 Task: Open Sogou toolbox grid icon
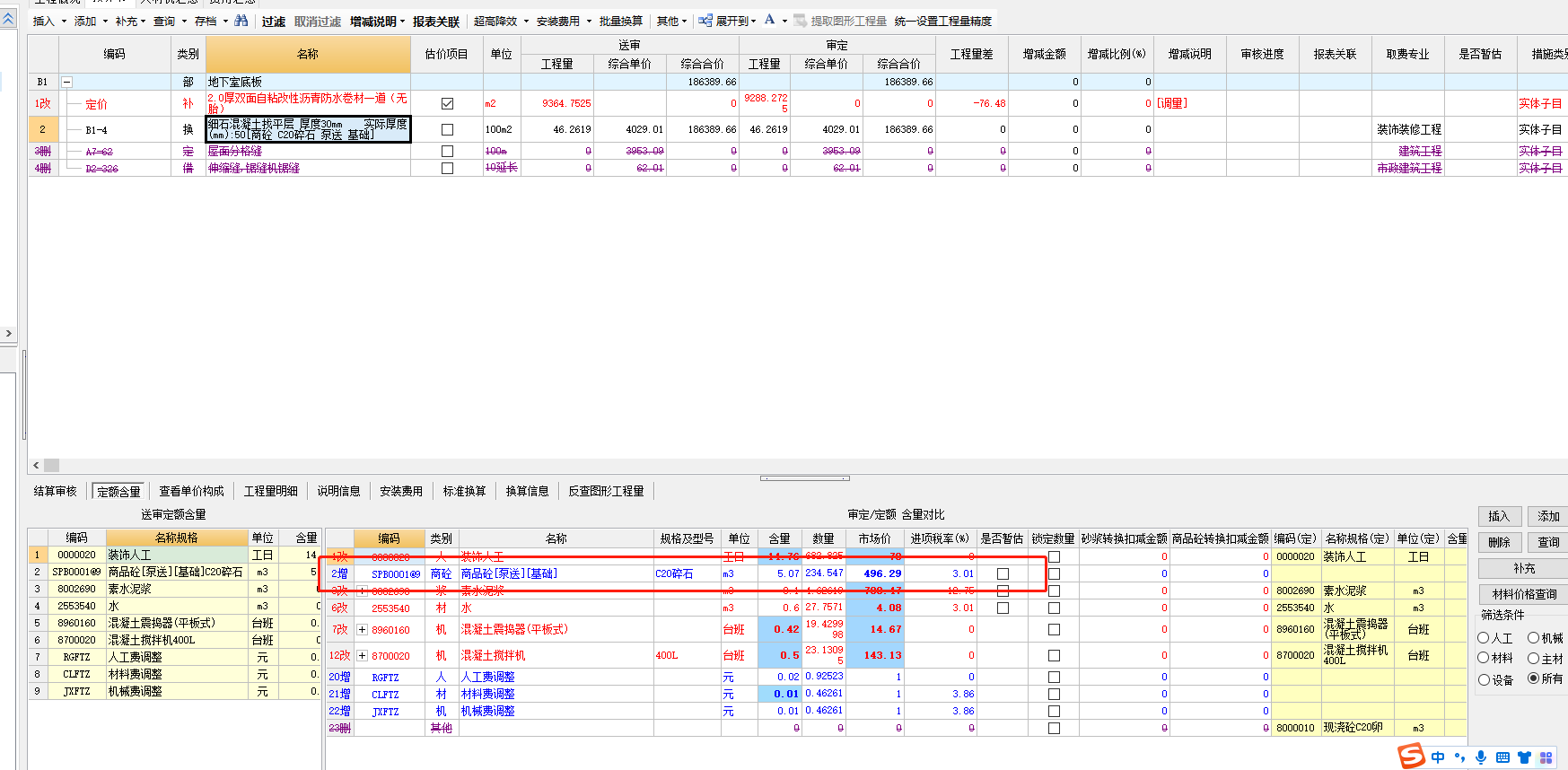click(x=1546, y=757)
